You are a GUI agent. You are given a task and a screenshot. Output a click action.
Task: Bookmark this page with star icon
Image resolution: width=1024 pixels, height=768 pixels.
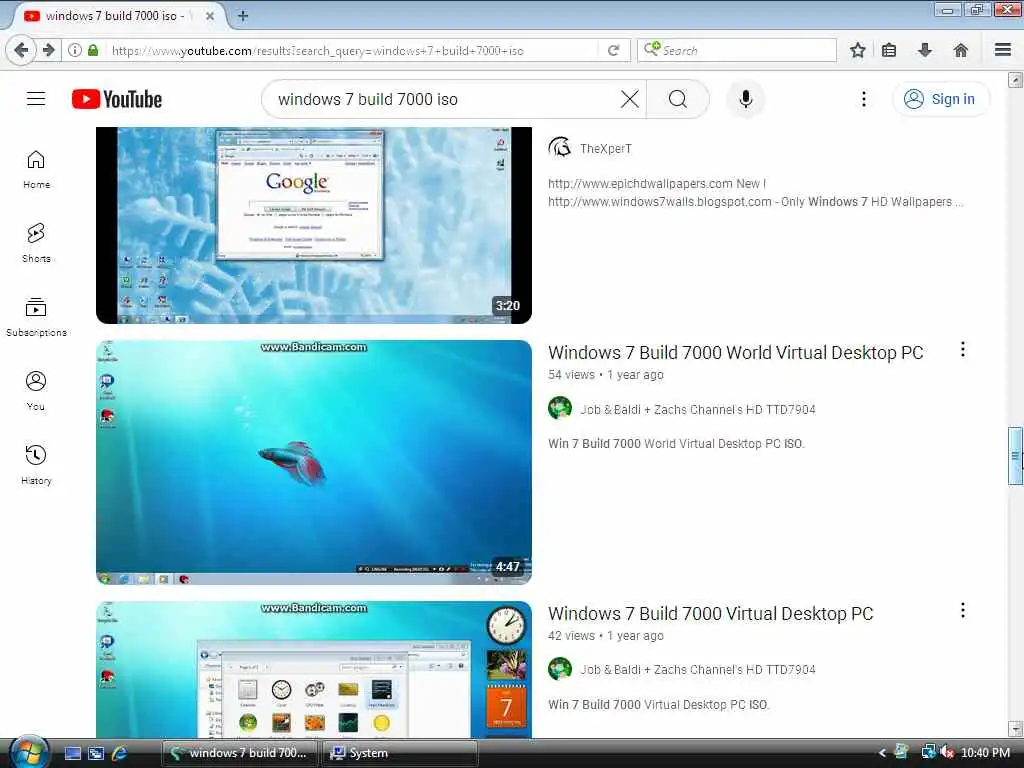[857, 50]
